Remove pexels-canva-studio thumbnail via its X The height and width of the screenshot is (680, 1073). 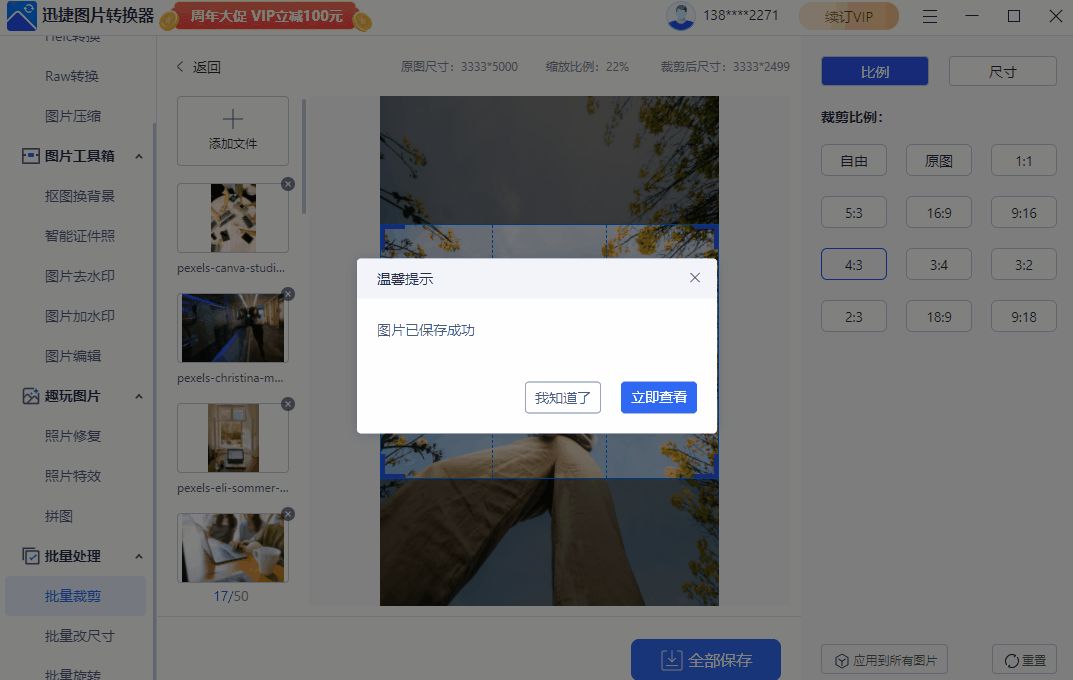pos(288,184)
